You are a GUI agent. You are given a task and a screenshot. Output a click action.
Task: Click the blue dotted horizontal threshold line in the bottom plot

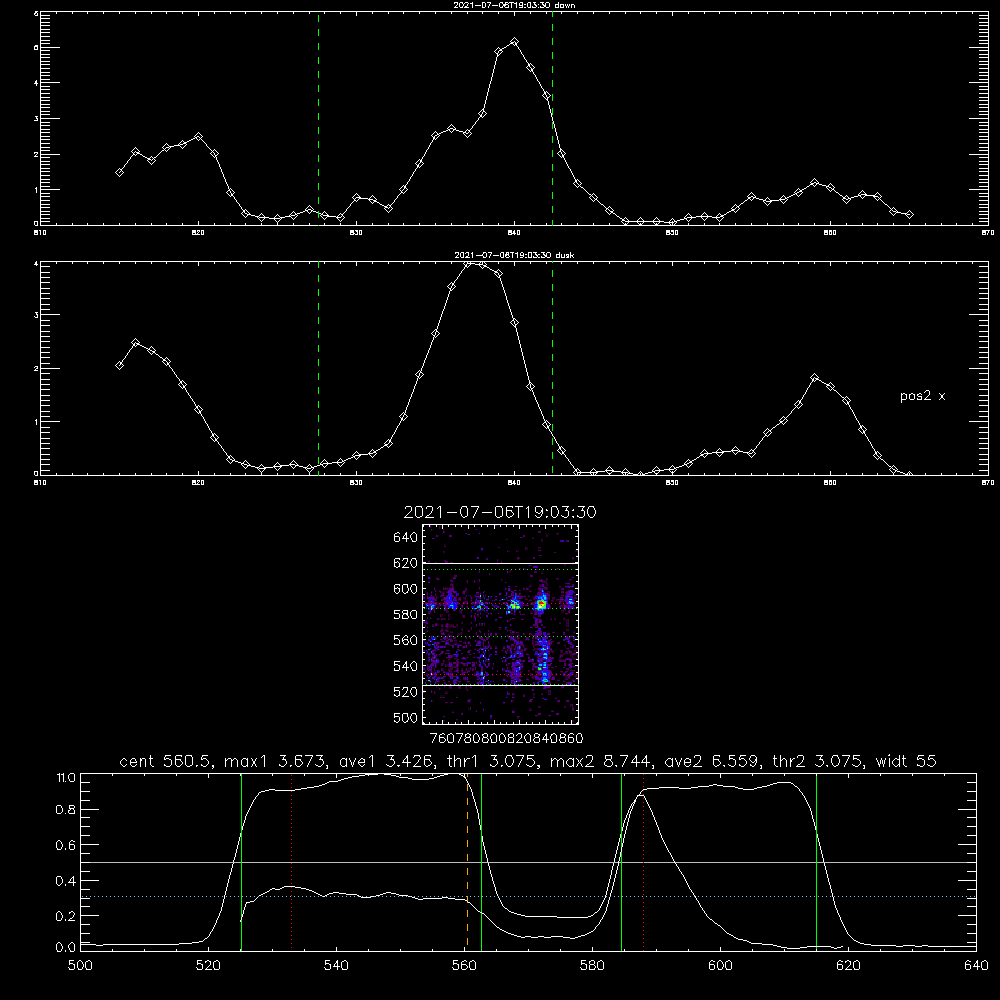528,897
